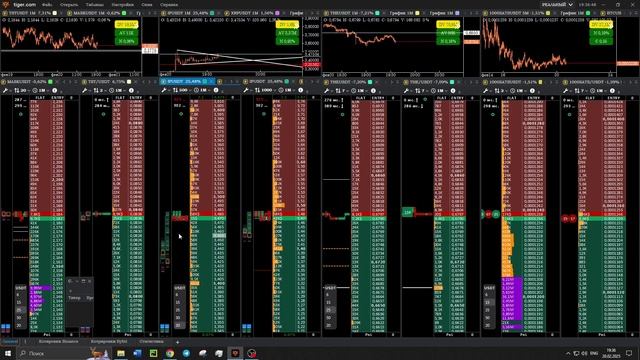Open the Справка menu
The height and width of the screenshot is (360, 640).
[x=169, y=5]
